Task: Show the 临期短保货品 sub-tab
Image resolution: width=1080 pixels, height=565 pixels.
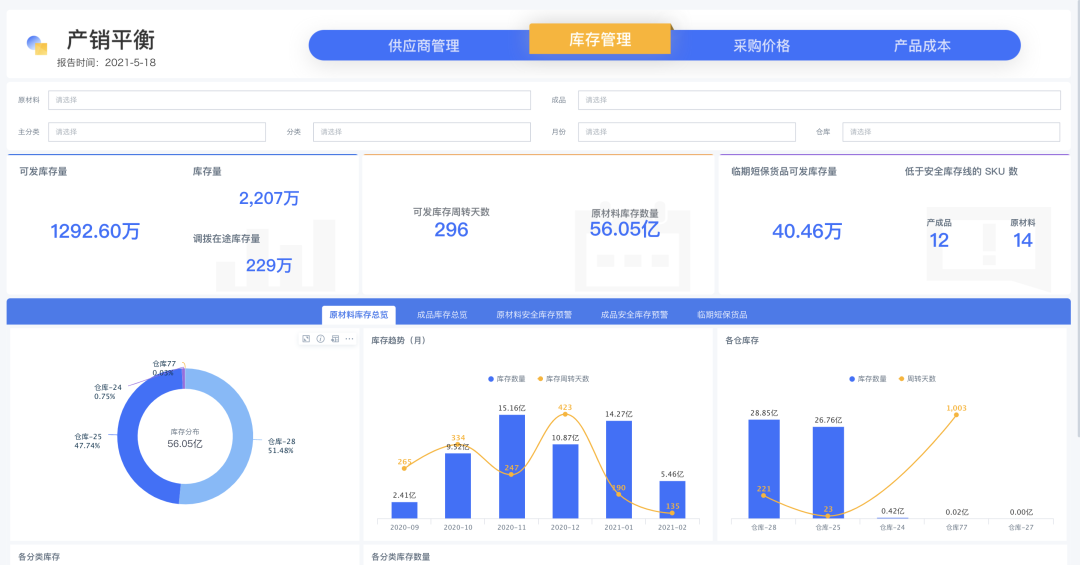Action: pos(722,315)
